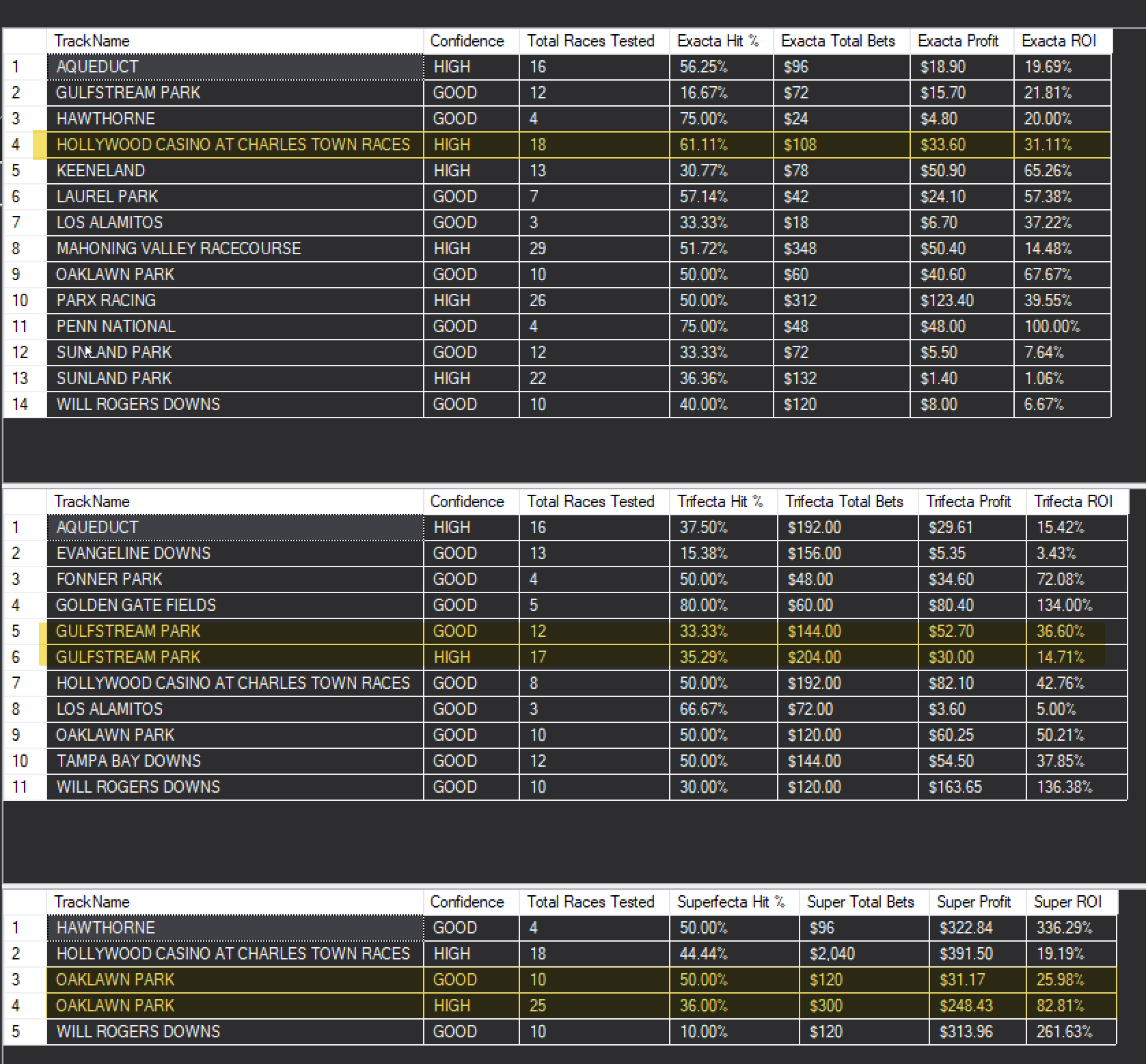The width and height of the screenshot is (1146, 1064).
Task: Select WILL ROGERS DOWNS in superfecta table
Action: tap(235, 1032)
